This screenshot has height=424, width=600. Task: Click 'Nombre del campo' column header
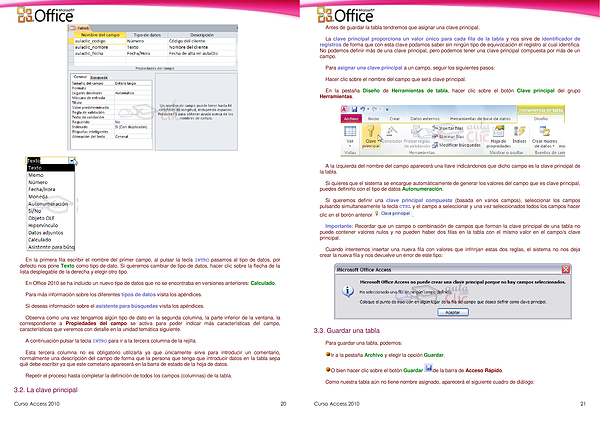coord(100,35)
